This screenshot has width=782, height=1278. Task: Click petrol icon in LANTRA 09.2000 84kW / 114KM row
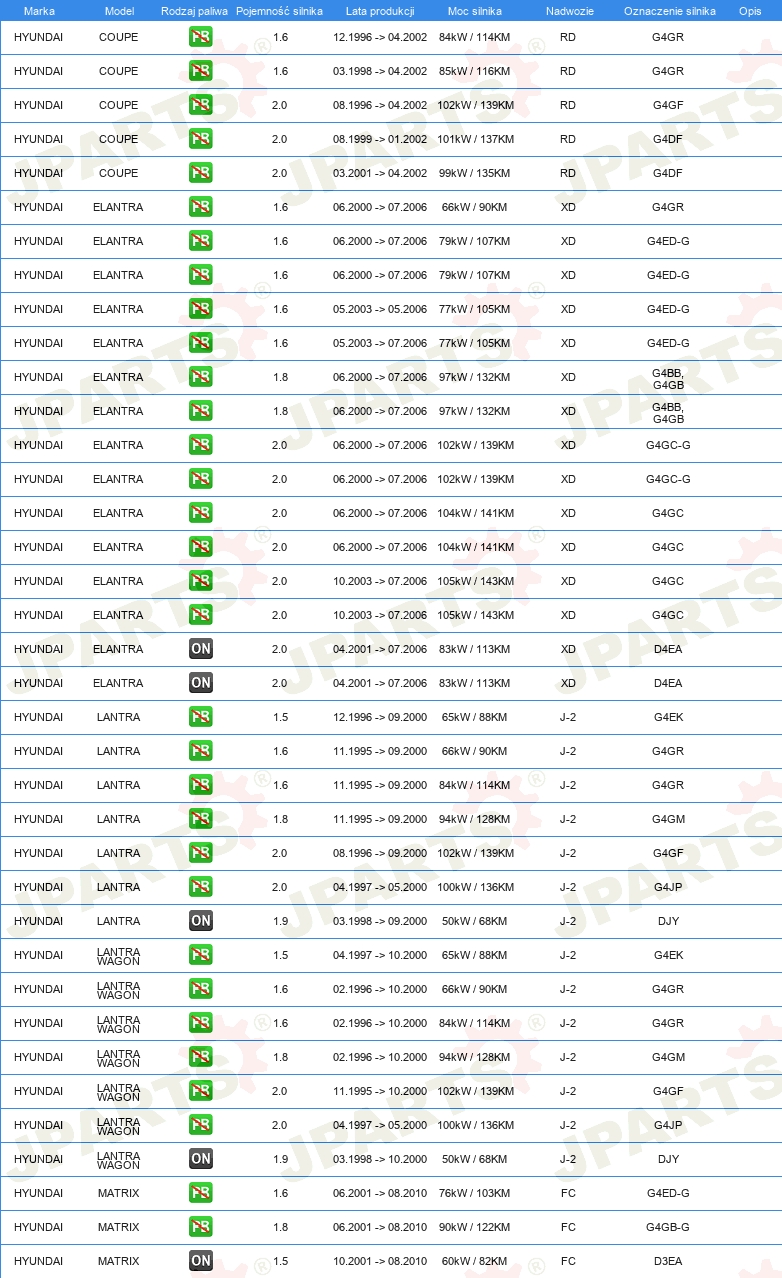point(200,785)
